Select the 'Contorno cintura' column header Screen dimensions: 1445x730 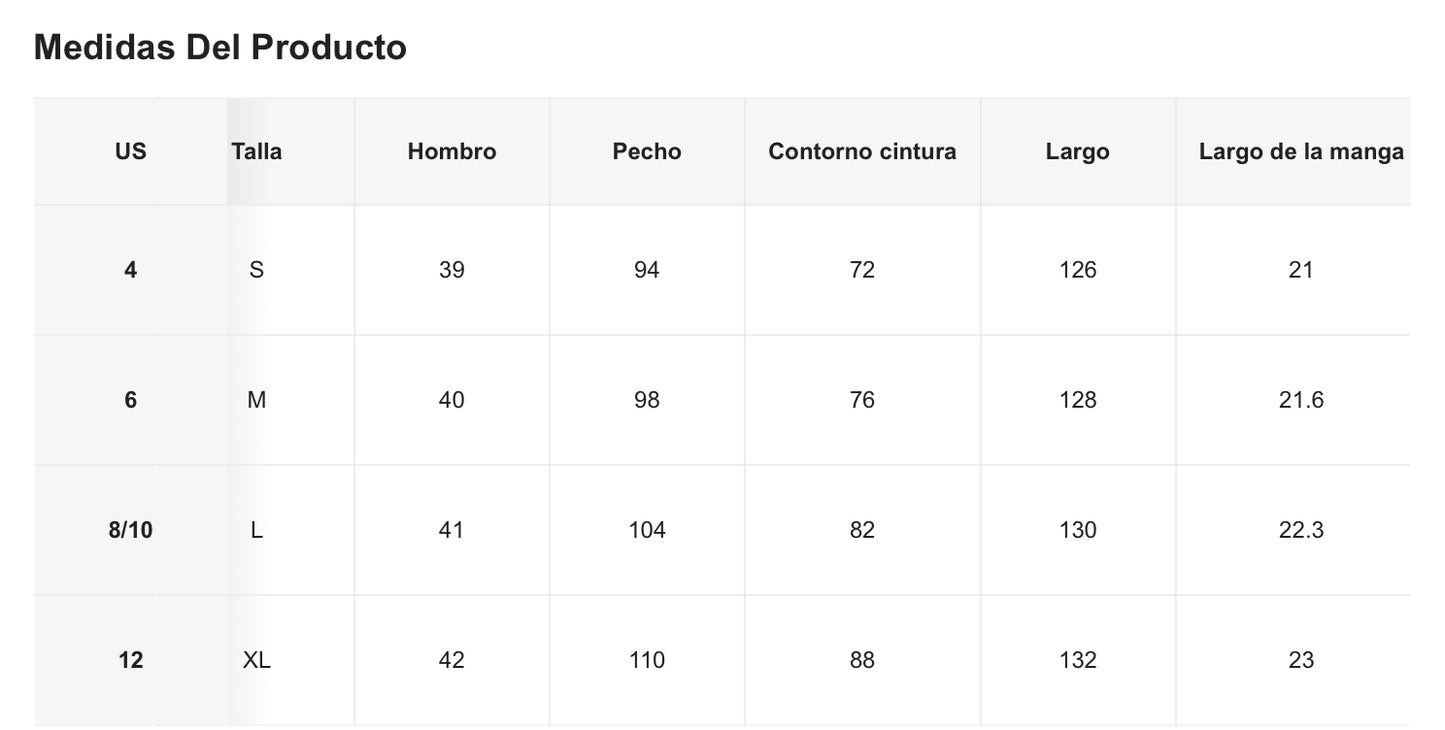(x=861, y=151)
